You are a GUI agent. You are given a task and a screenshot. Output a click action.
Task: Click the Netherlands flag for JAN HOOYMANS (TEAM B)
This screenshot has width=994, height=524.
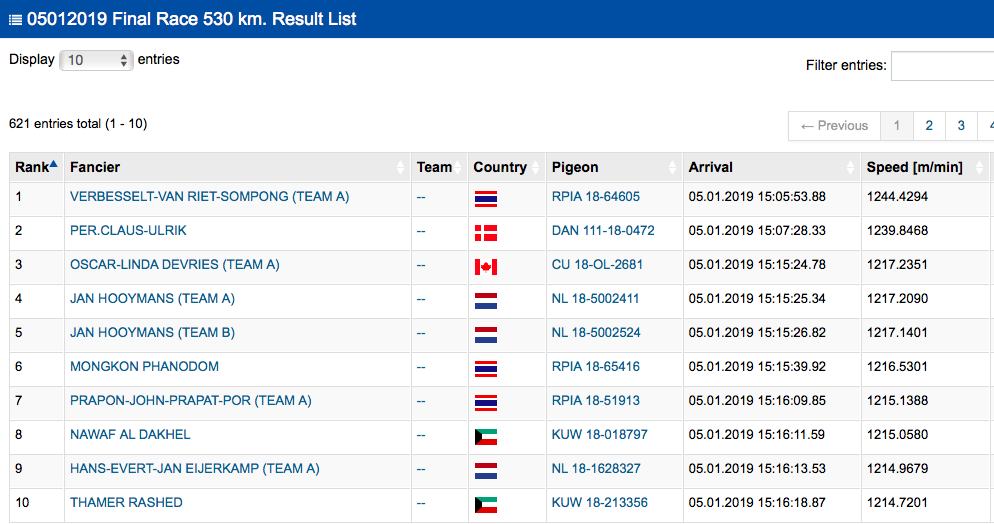486,334
